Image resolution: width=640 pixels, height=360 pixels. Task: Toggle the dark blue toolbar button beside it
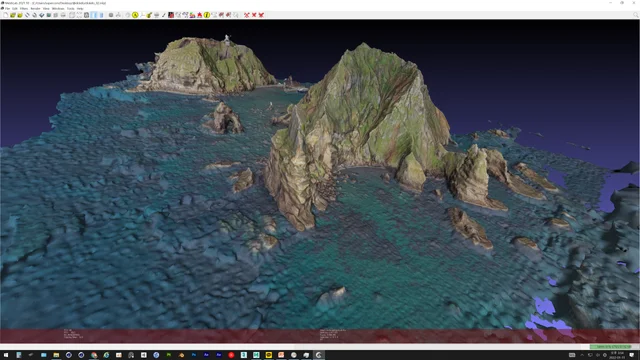pyautogui.click(x=101, y=15)
